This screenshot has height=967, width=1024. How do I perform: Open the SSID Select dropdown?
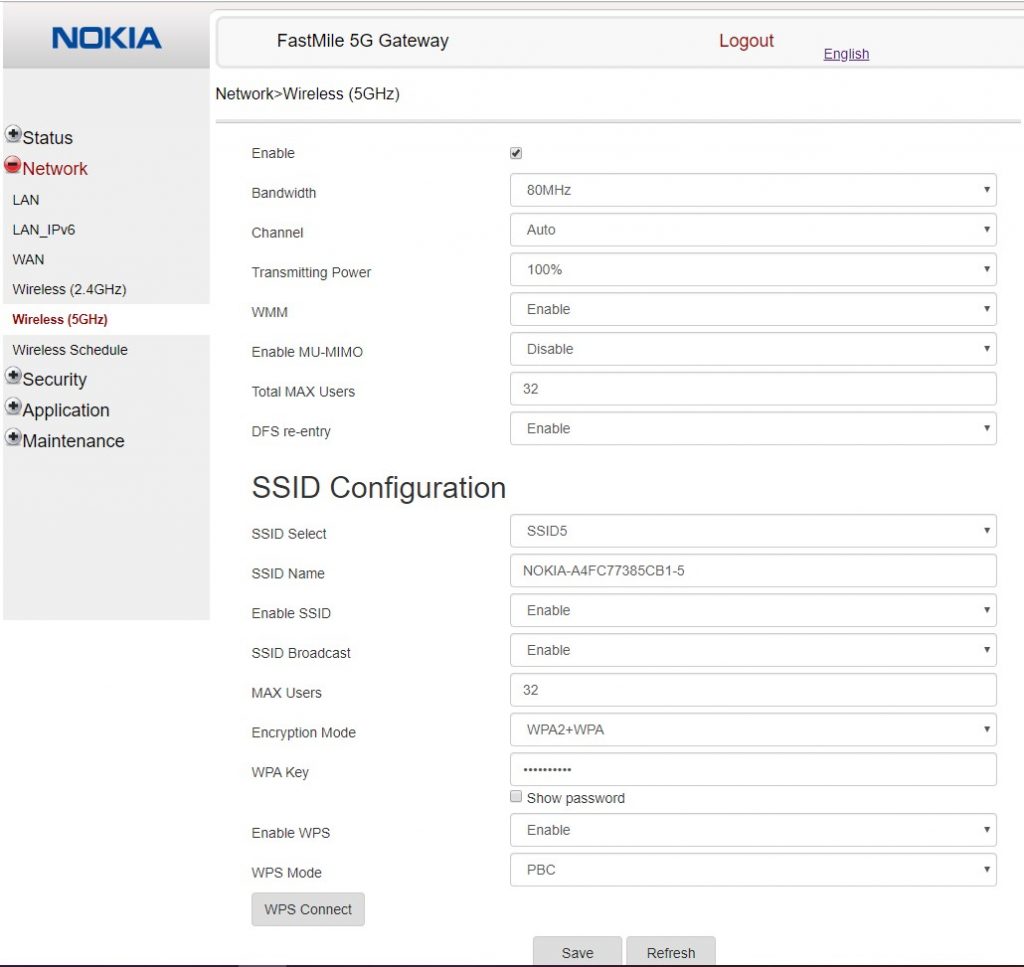[x=753, y=530]
